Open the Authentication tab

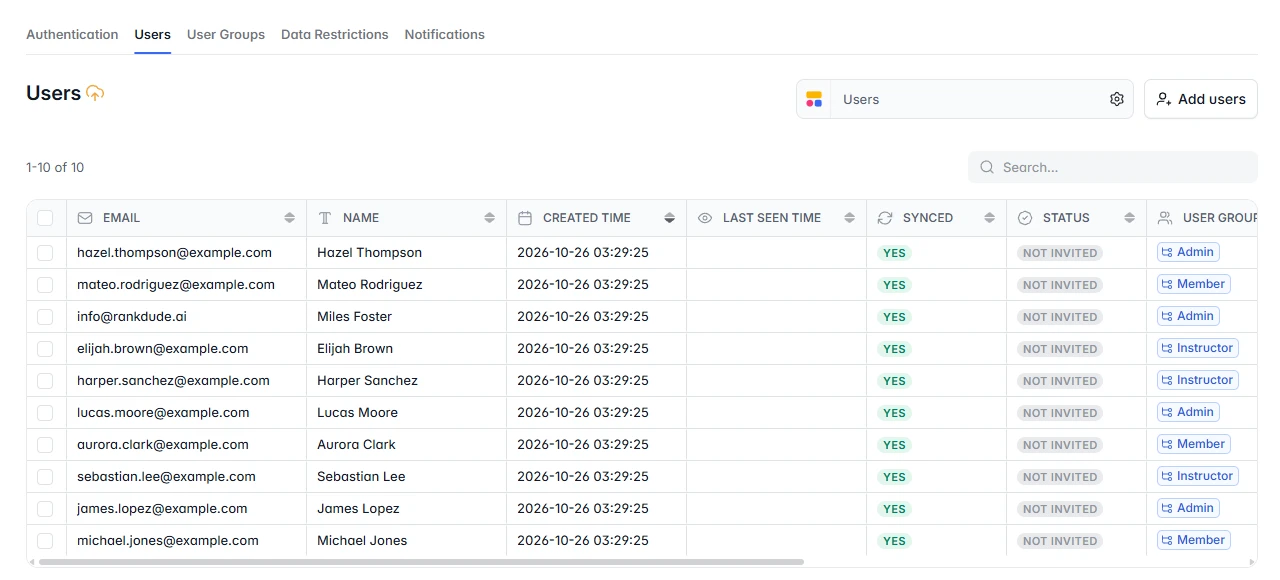(72, 34)
